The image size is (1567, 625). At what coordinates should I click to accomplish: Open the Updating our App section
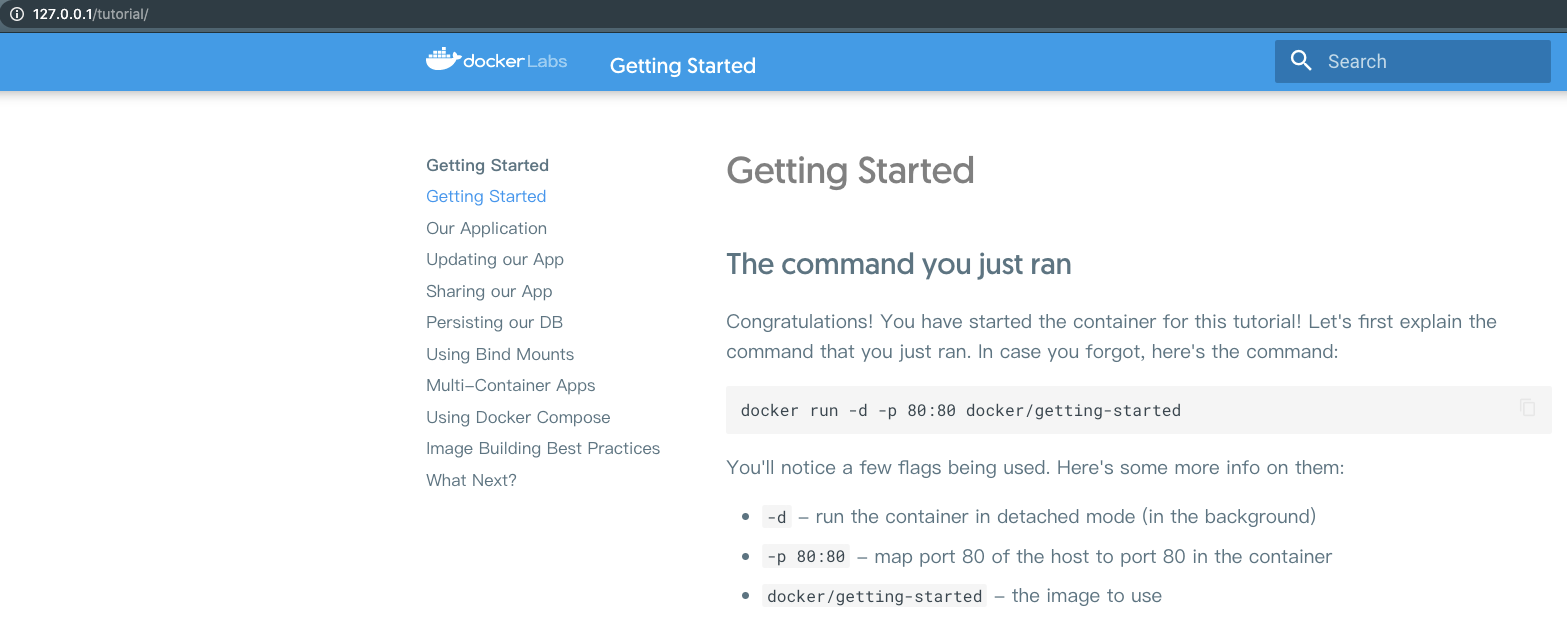(495, 260)
